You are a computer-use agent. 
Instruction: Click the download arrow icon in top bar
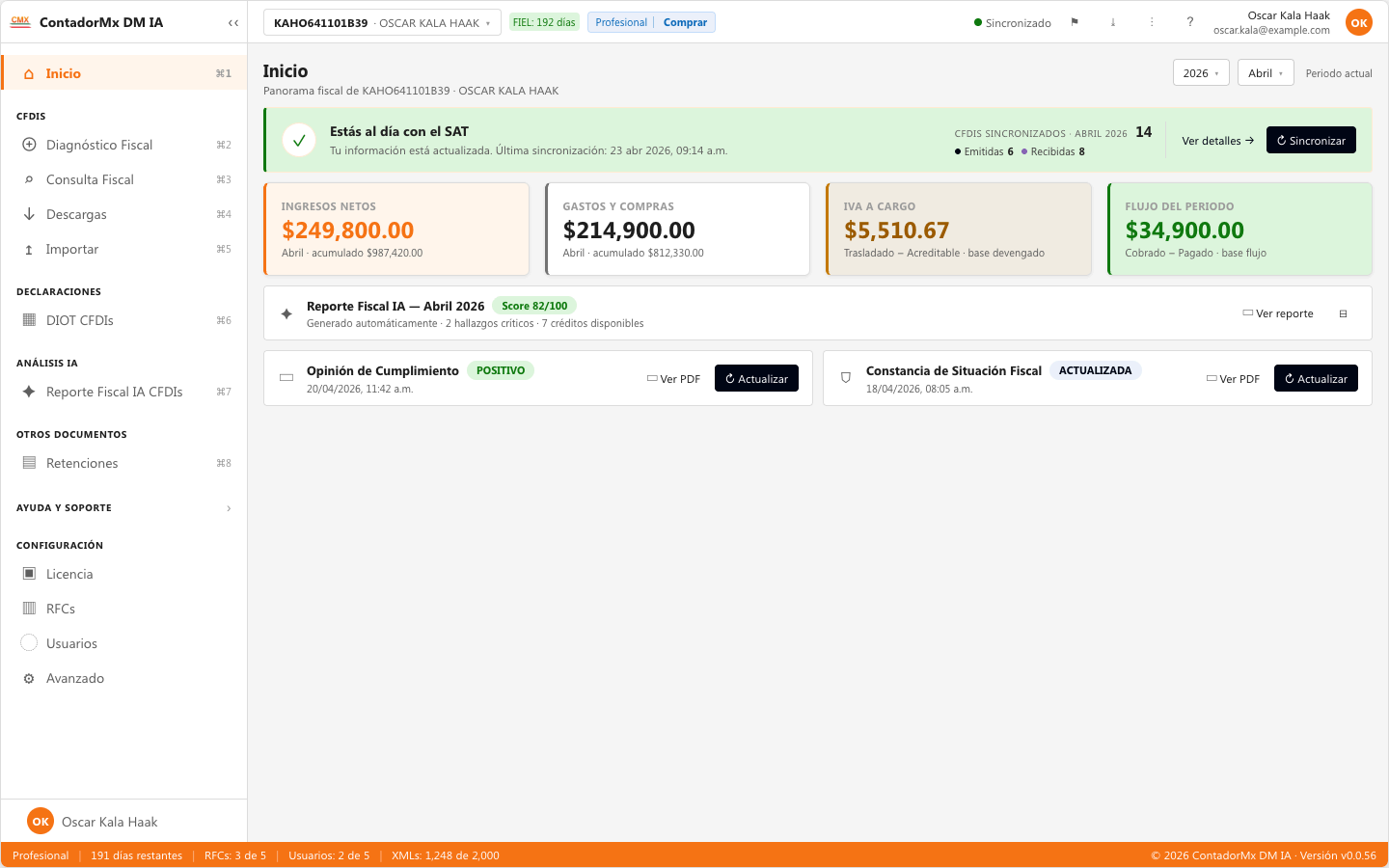point(1113,22)
